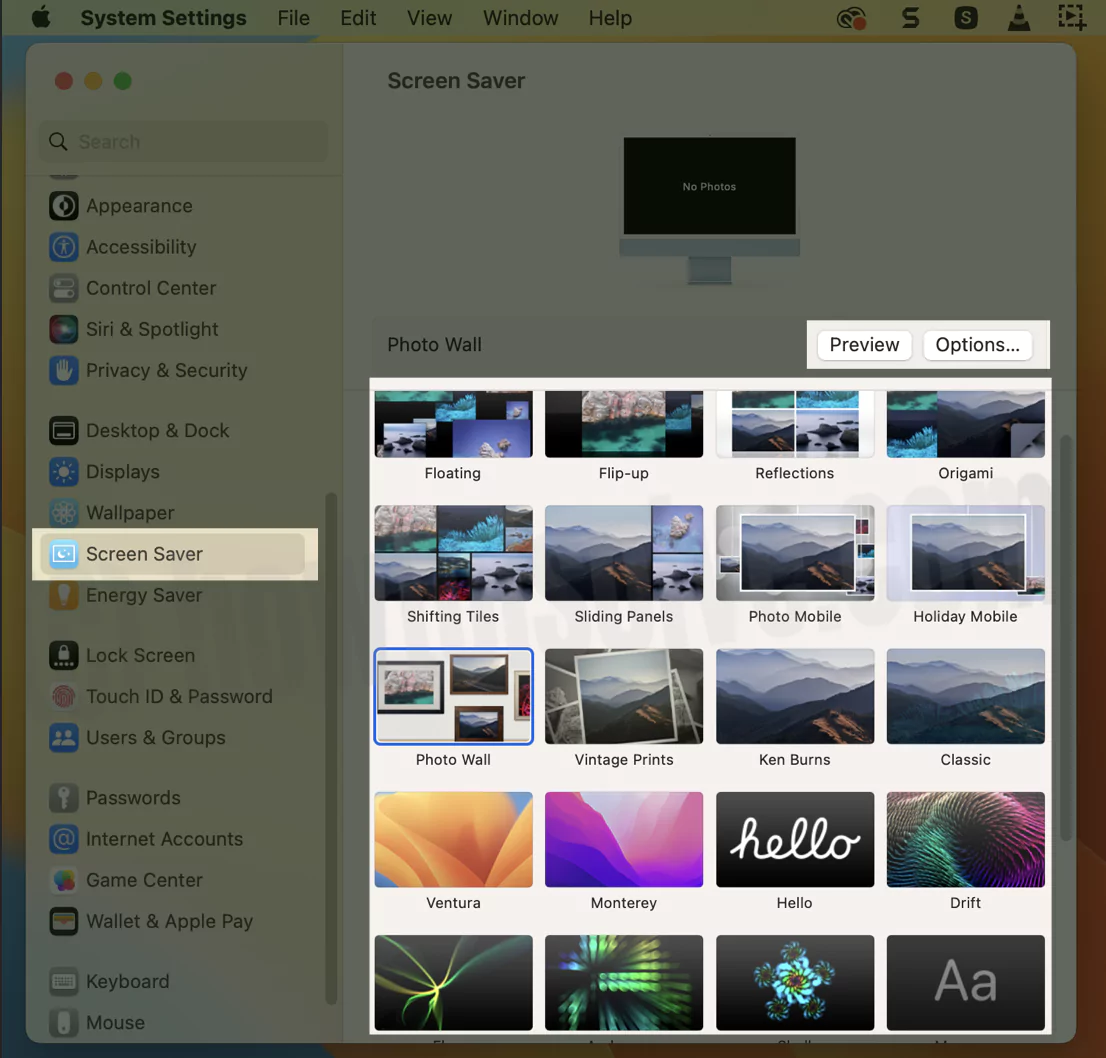Select the Displays sun icon
1106x1058 pixels.
point(63,472)
